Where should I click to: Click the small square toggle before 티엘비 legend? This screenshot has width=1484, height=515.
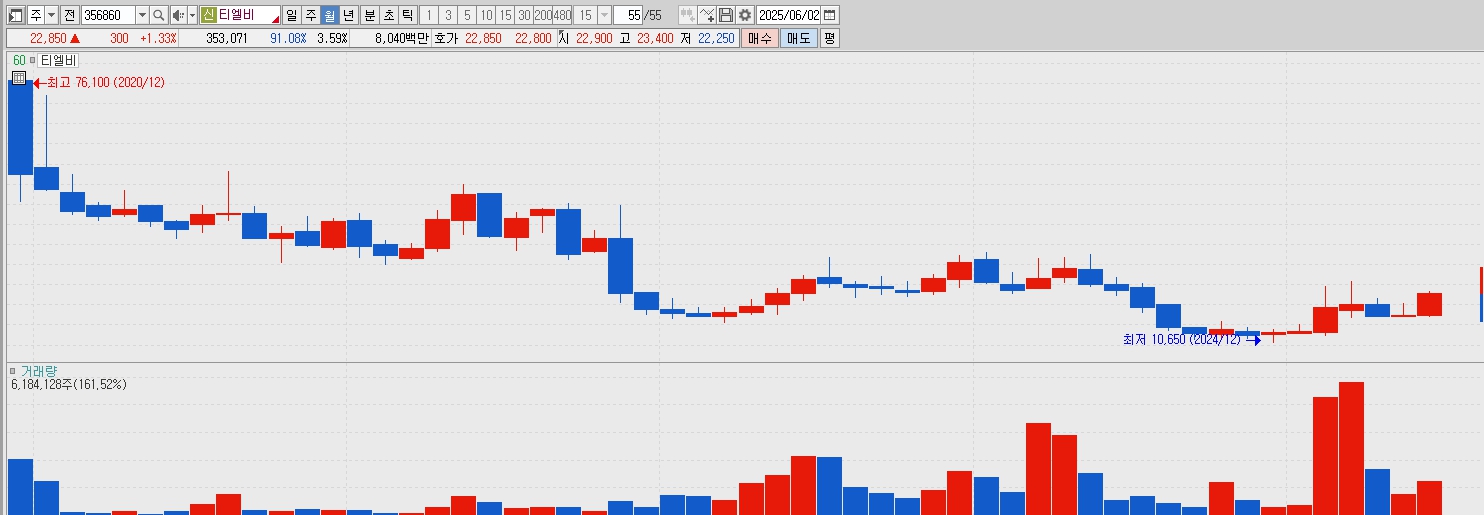point(33,60)
